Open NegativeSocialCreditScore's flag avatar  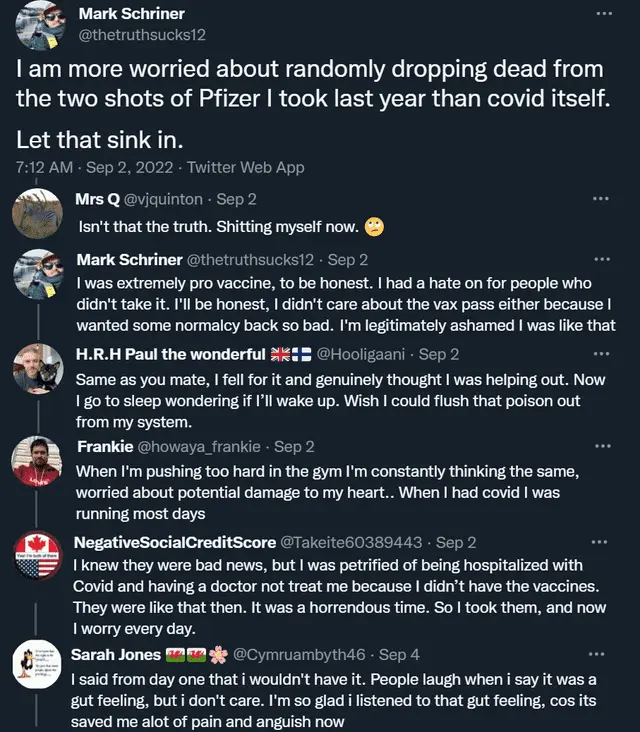pos(39,557)
